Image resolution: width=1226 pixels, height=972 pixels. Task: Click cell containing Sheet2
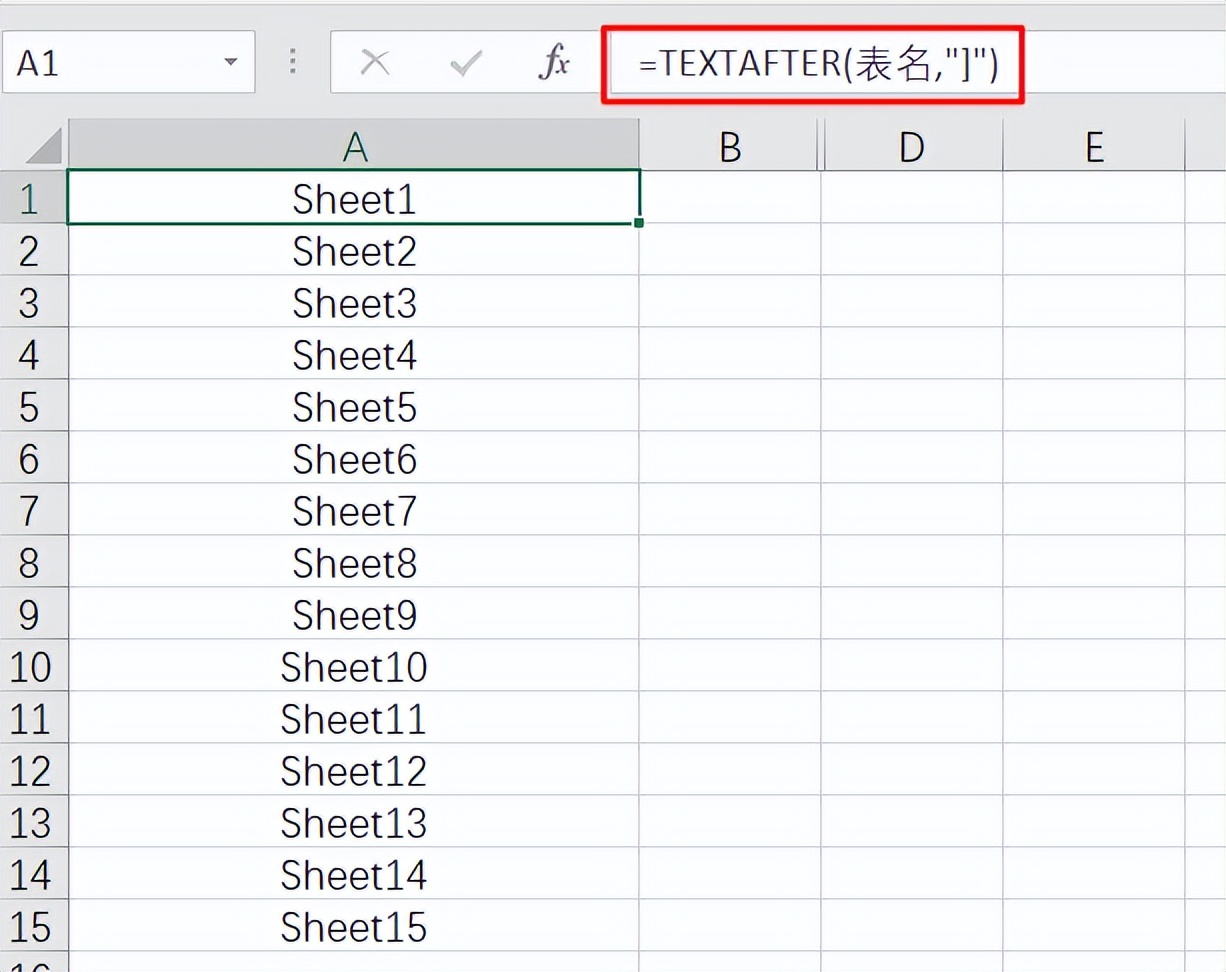(x=354, y=250)
